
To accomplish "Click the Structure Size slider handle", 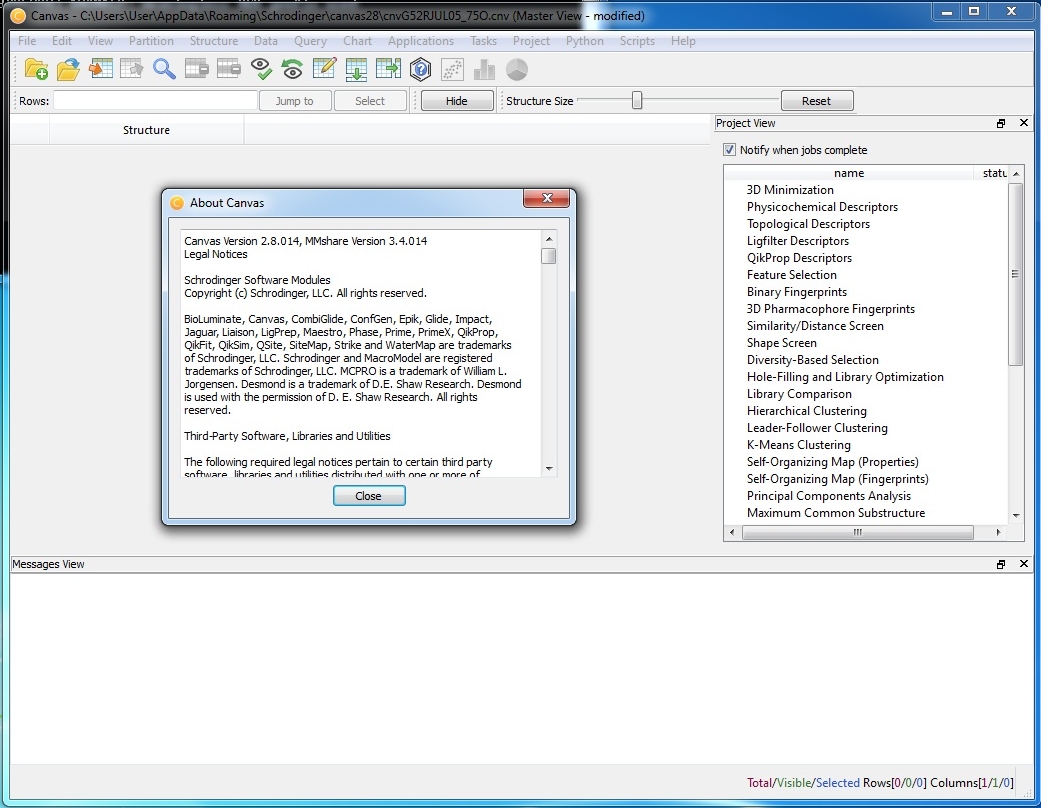I will 637,100.
